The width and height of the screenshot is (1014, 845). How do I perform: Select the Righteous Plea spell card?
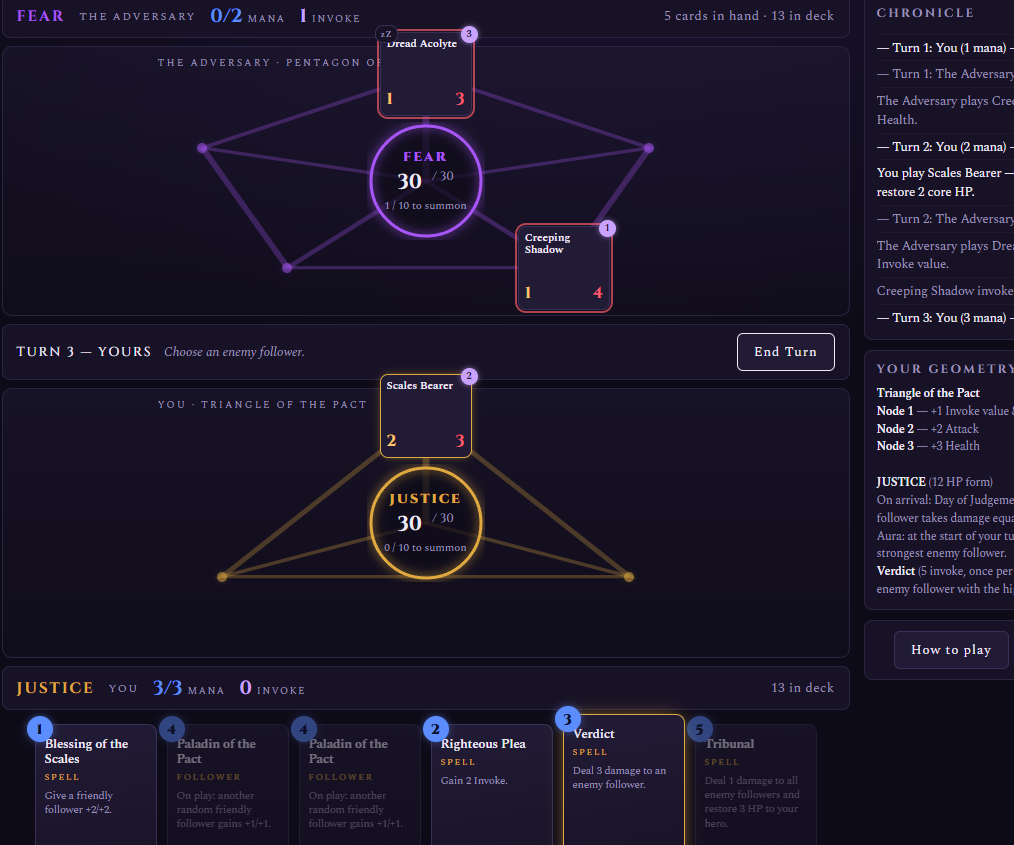tap(491, 784)
